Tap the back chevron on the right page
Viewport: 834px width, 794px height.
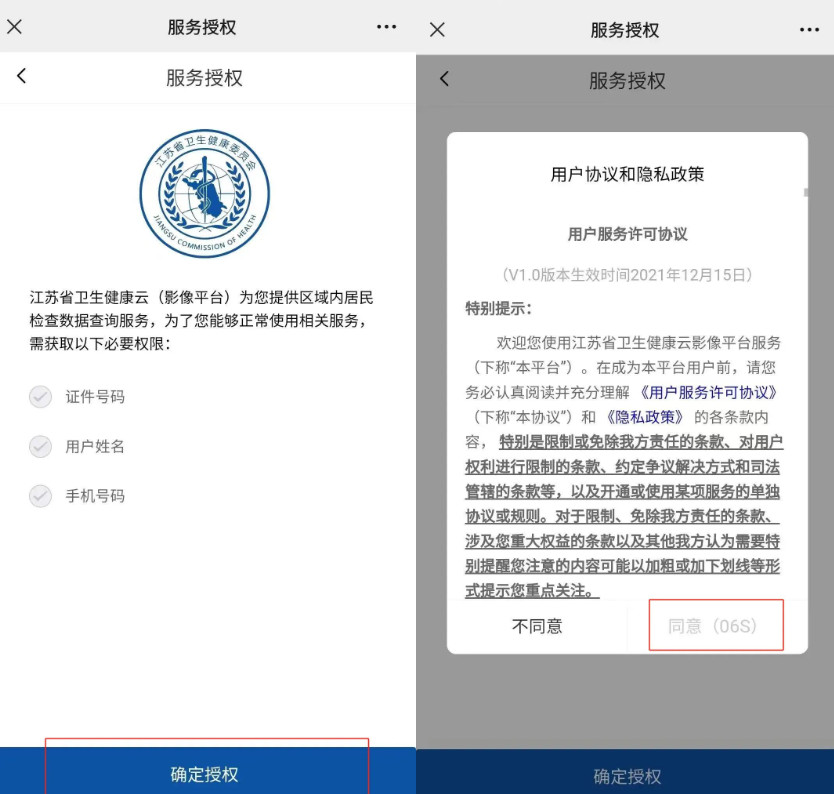coord(443,78)
